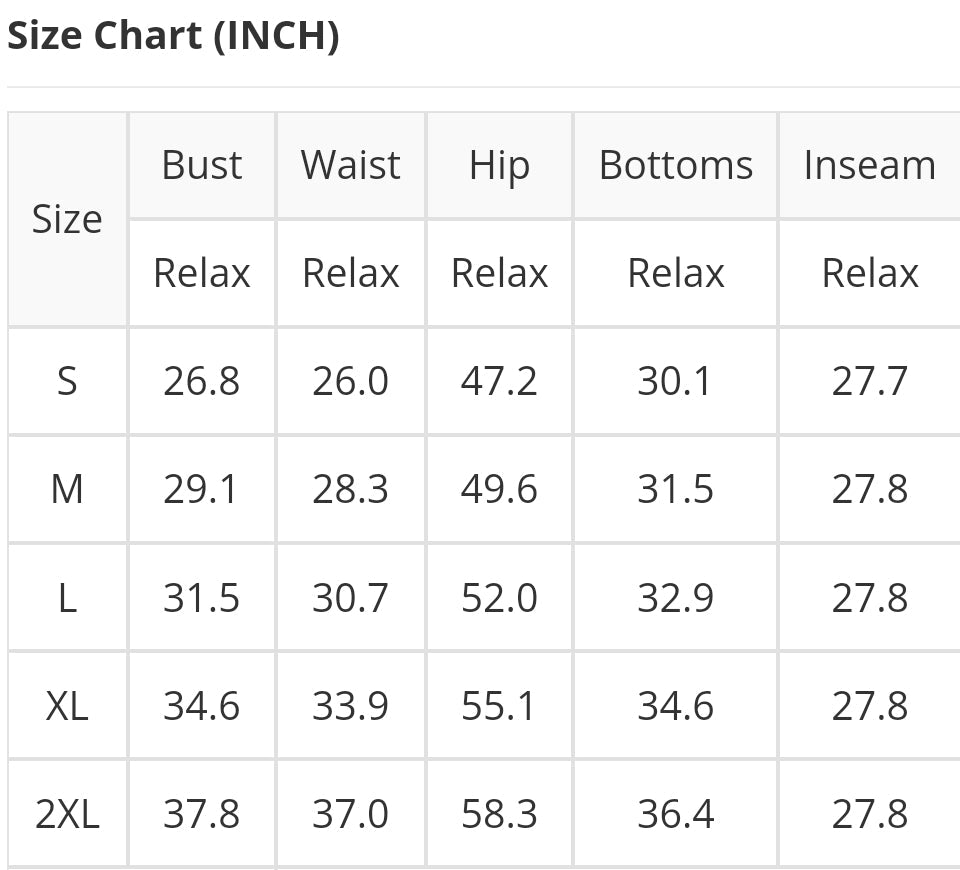Select hip value 52.0 for size L
Screen dimensions: 960x870
pyautogui.click(x=499, y=598)
